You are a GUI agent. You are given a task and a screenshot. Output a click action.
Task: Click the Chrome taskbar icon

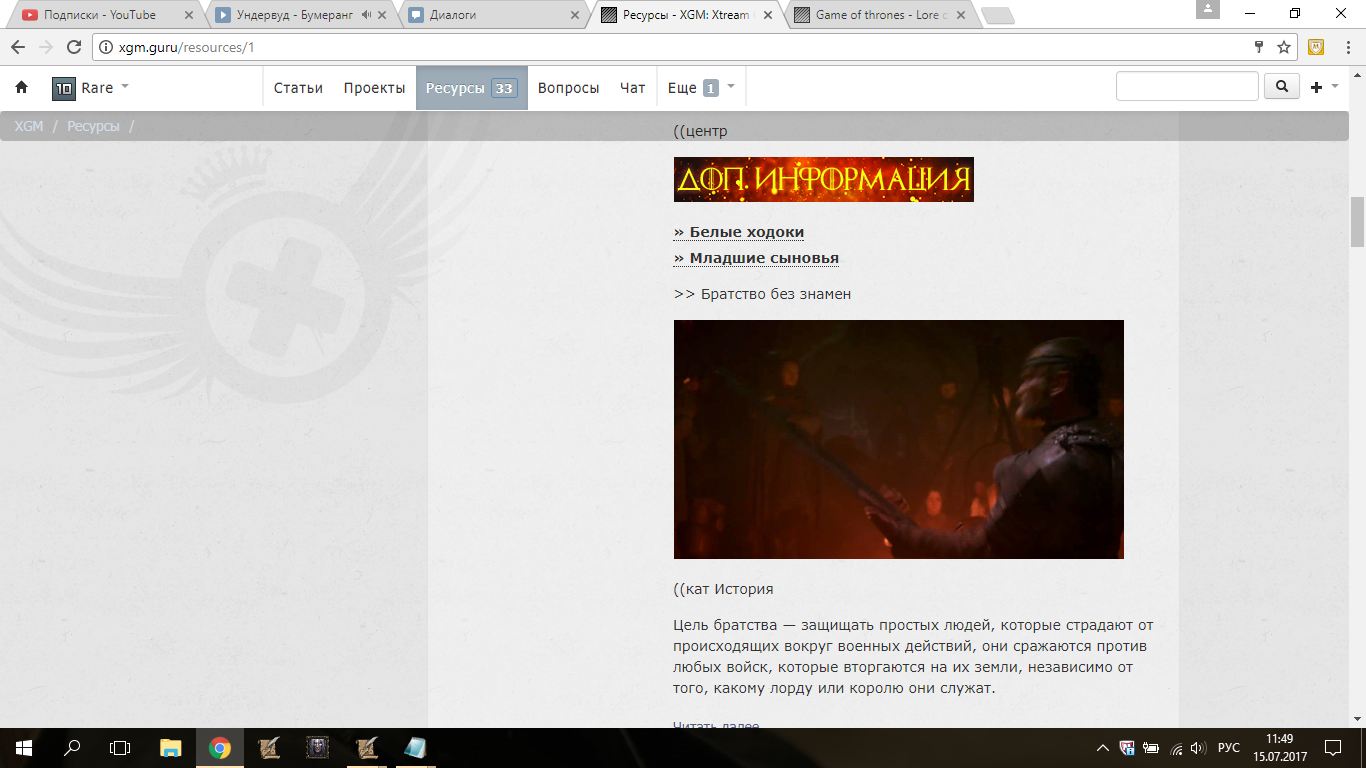click(x=220, y=748)
